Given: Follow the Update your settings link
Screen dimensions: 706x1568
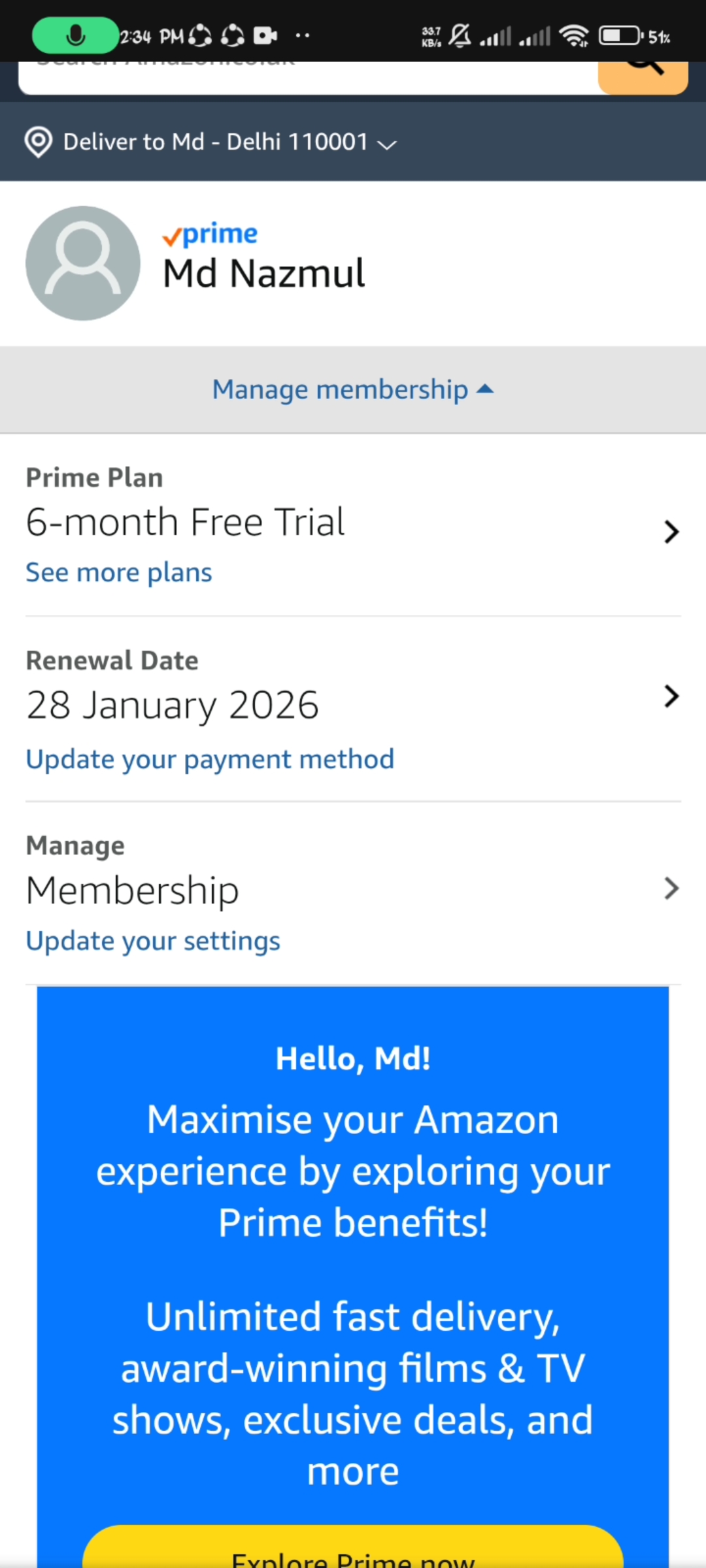Looking at the screenshot, I should coord(153,941).
